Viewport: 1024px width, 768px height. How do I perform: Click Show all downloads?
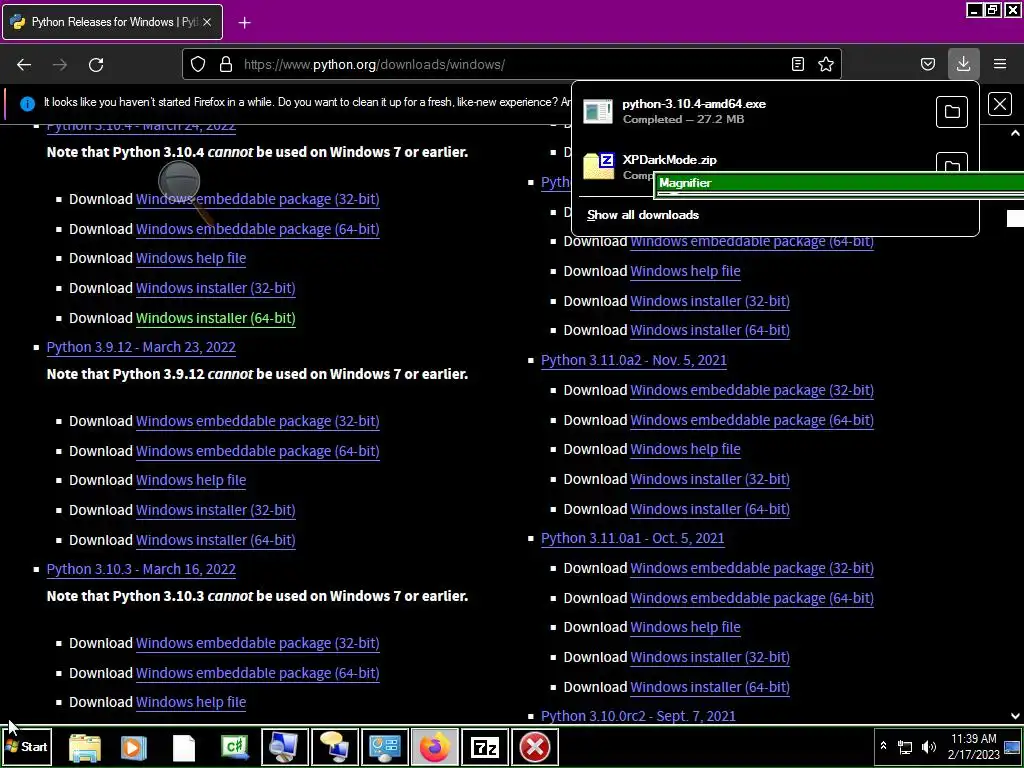pyautogui.click(x=643, y=215)
